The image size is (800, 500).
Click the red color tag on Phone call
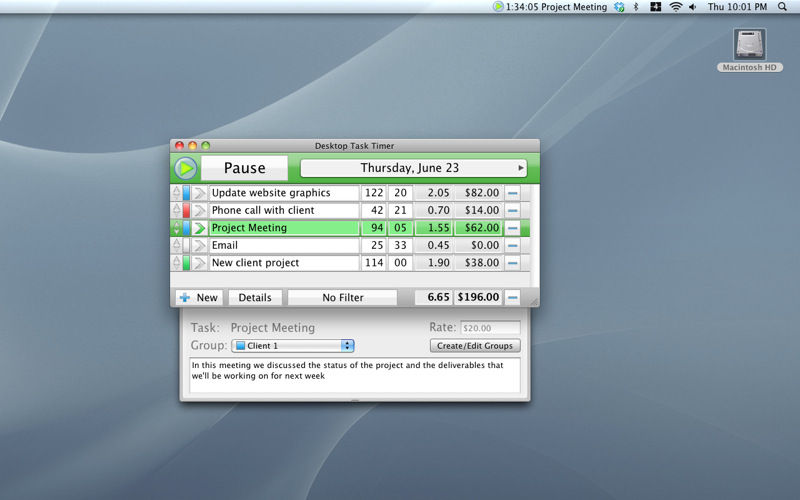(186, 210)
